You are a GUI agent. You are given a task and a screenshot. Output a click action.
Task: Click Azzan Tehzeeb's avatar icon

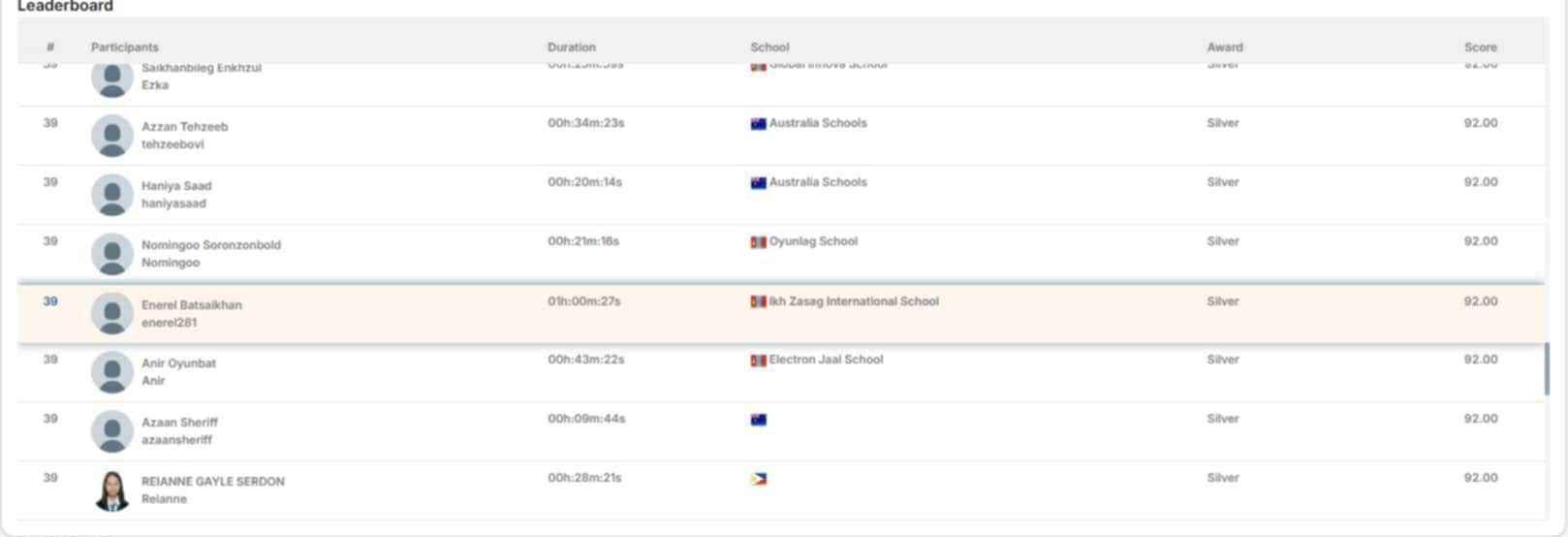[x=111, y=136]
